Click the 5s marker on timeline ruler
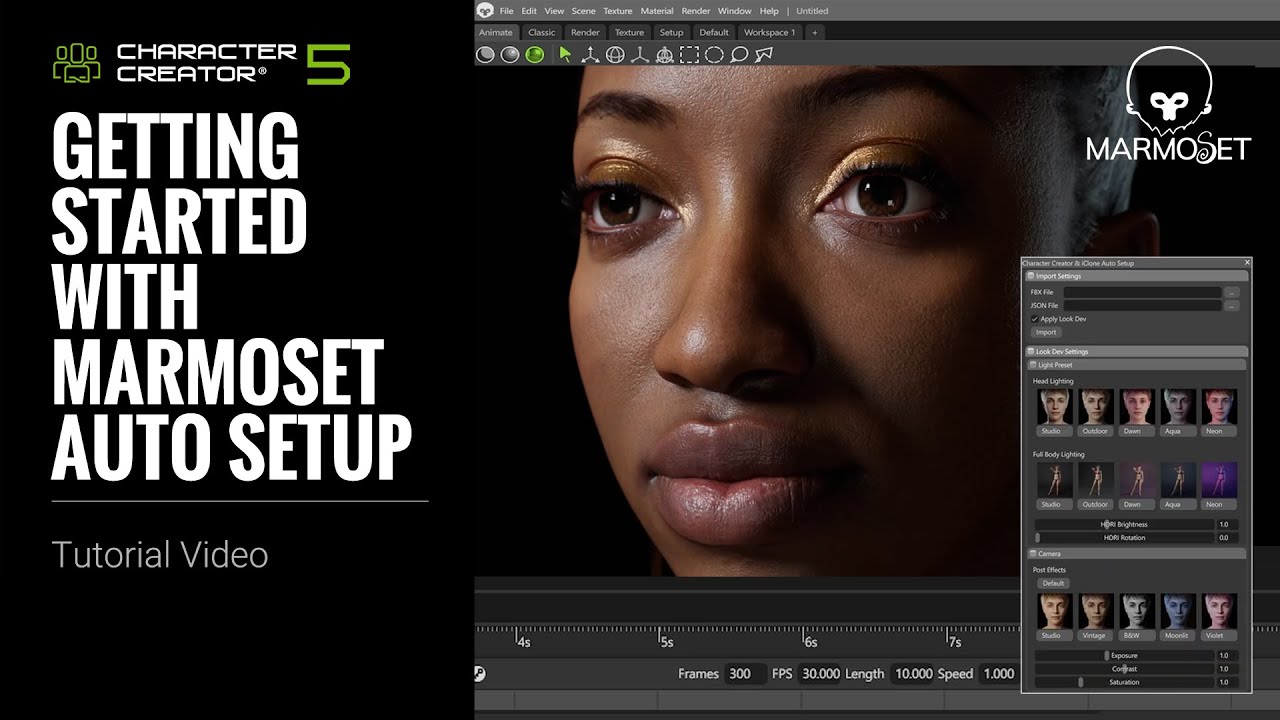The height and width of the screenshot is (720, 1280). 665,642
